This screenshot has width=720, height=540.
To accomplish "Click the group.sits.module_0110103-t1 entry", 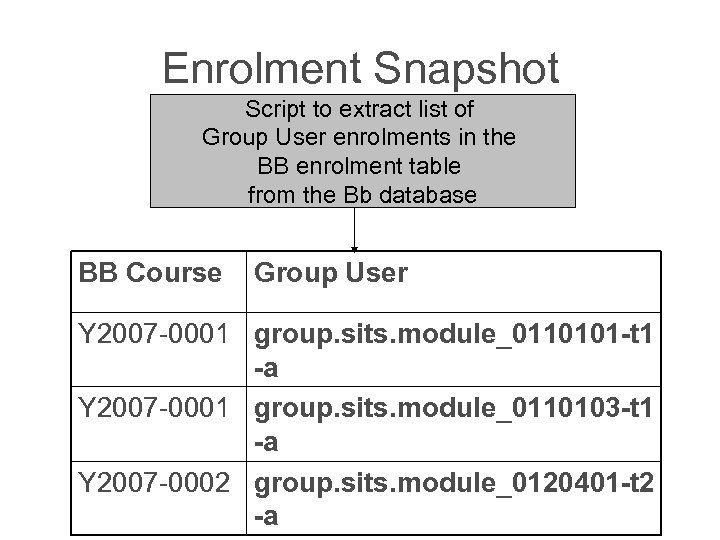I will [x=456, y=408].
